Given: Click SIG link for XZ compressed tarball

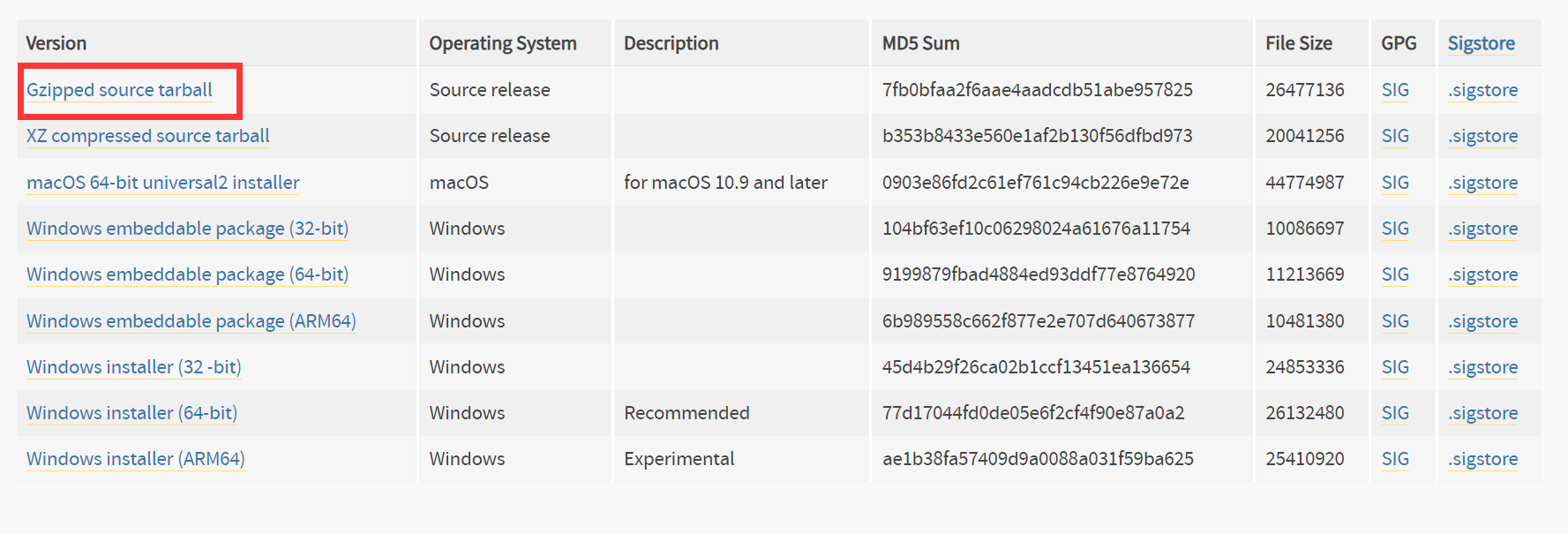Looking at the screenshot, I should pyautogui.click(x=1395, y=136).
